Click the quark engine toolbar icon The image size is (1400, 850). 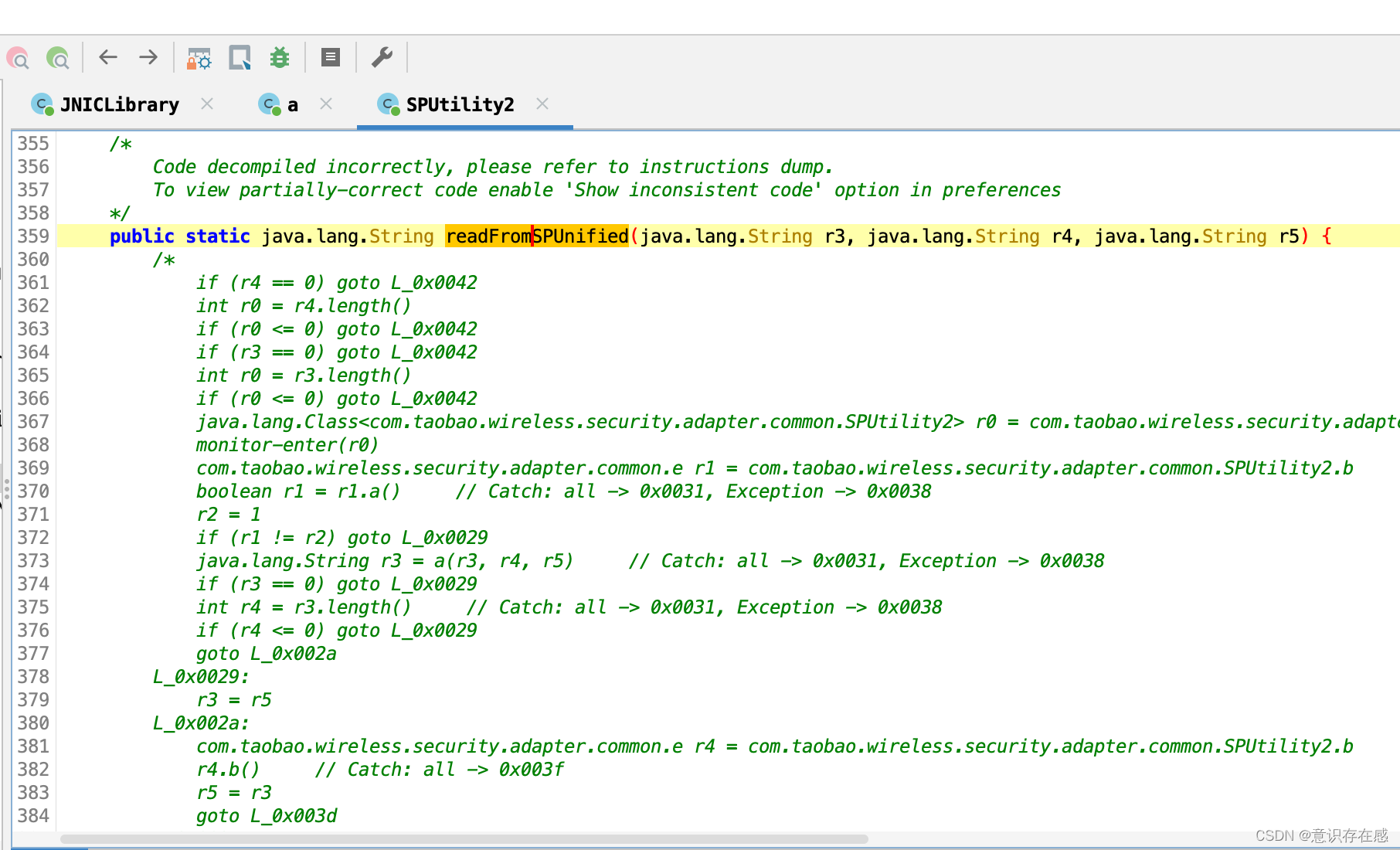point(240,58)
